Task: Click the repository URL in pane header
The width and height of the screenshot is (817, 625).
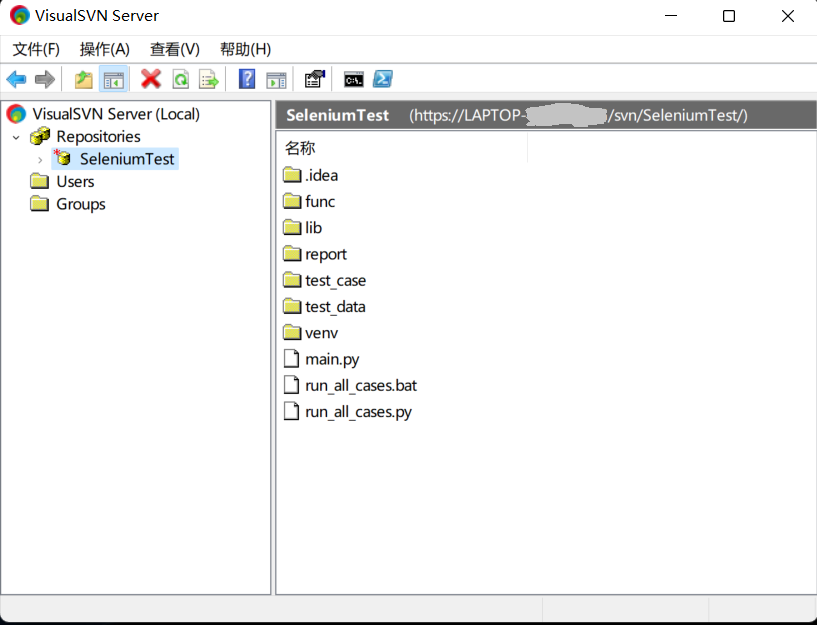Action: pyautogui.click(x=578, y=115)
